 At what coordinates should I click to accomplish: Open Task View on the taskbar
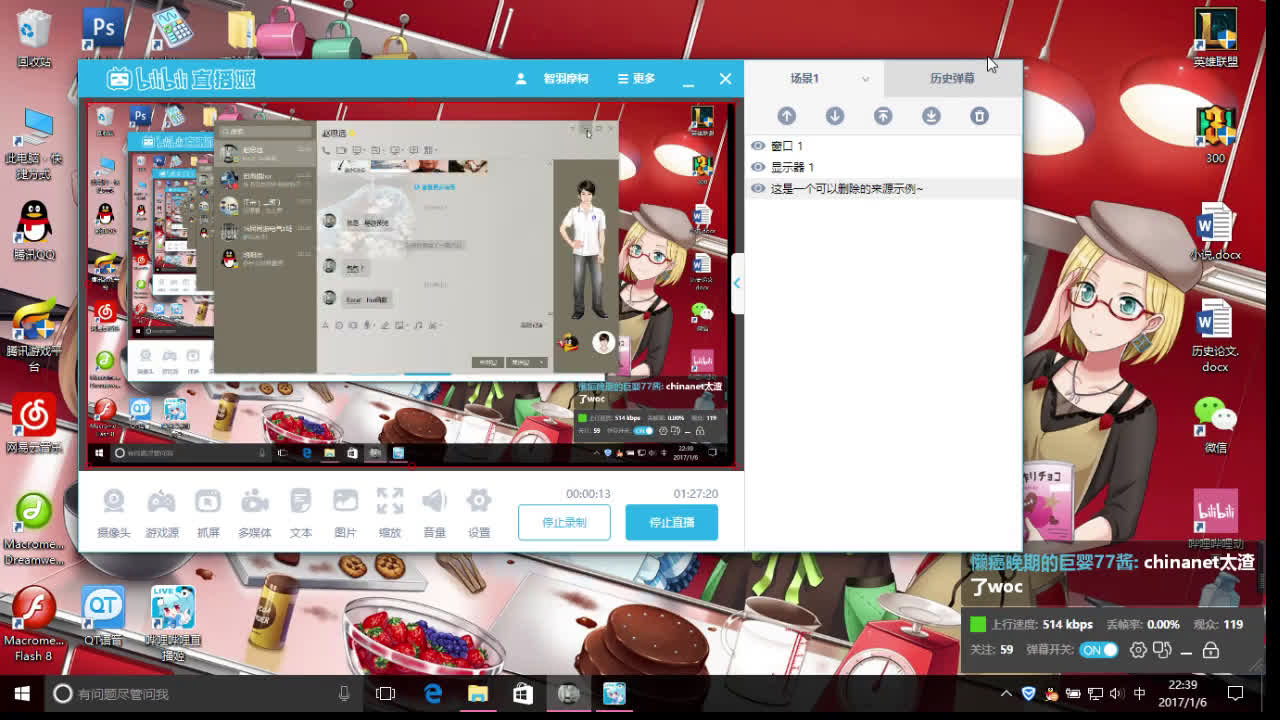(385, 693)
